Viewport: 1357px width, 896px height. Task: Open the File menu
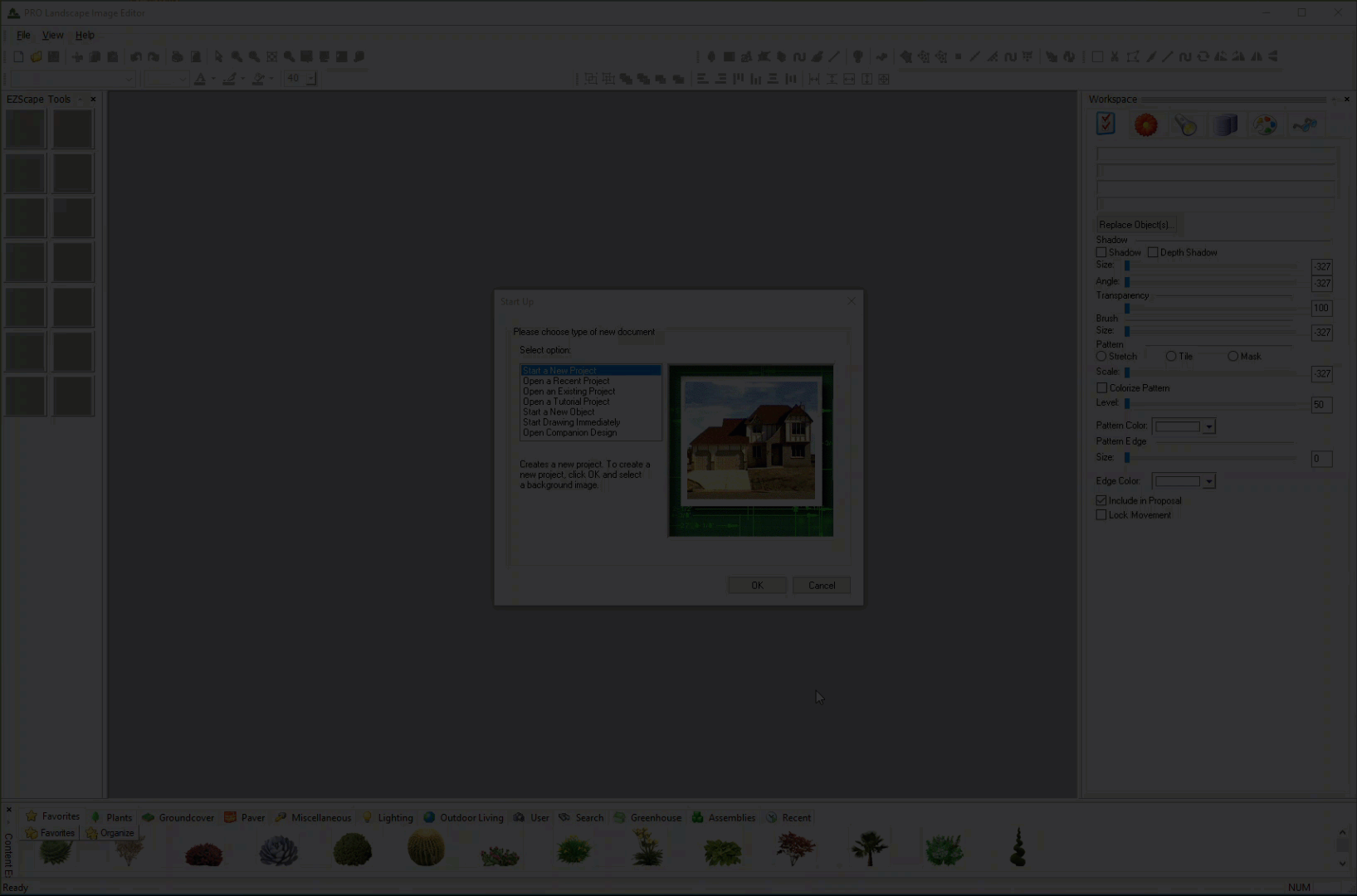(23, 35)
